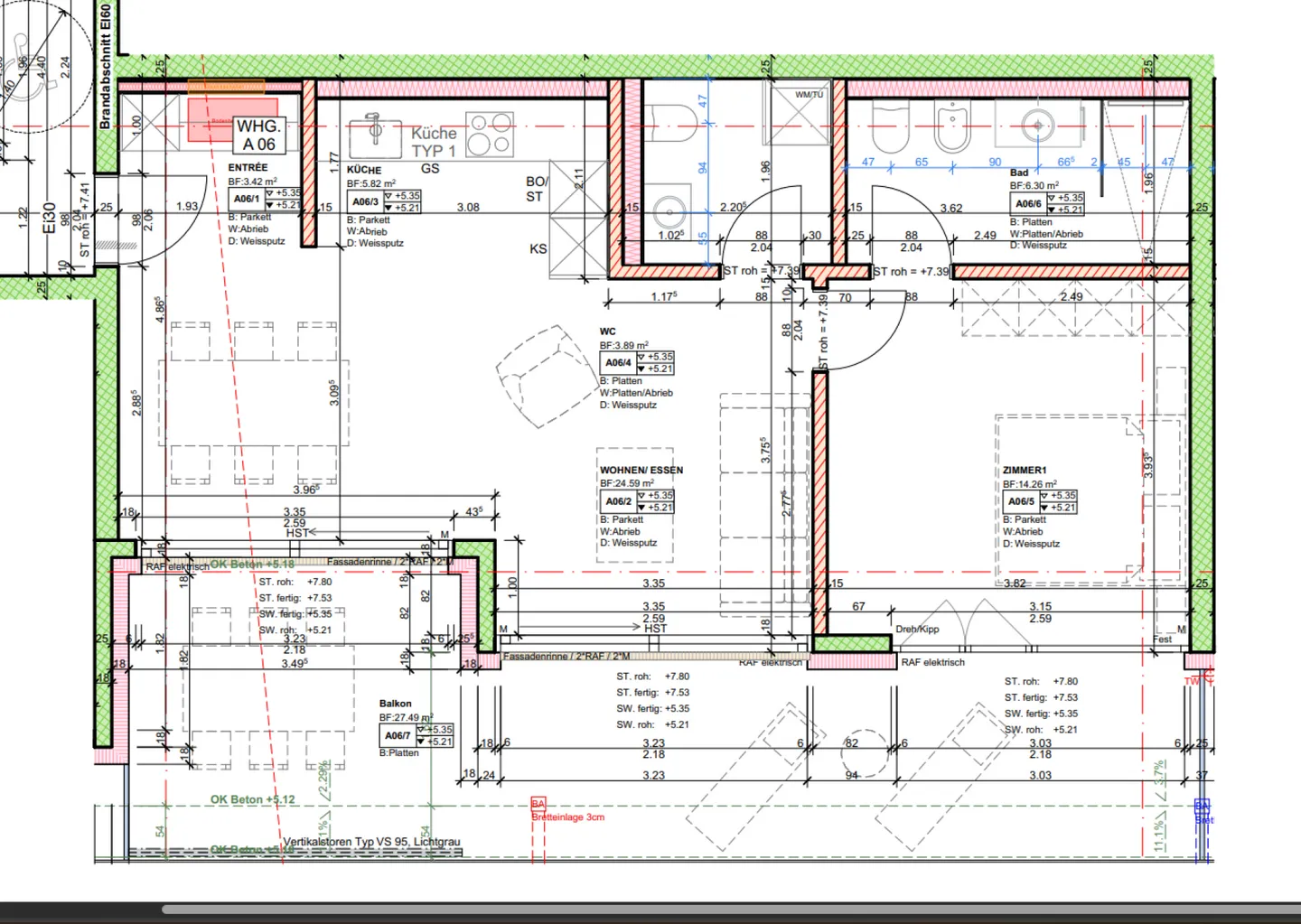
Task: Click the A06/5 tag for Zimmer1
Action: point(1021,501)
